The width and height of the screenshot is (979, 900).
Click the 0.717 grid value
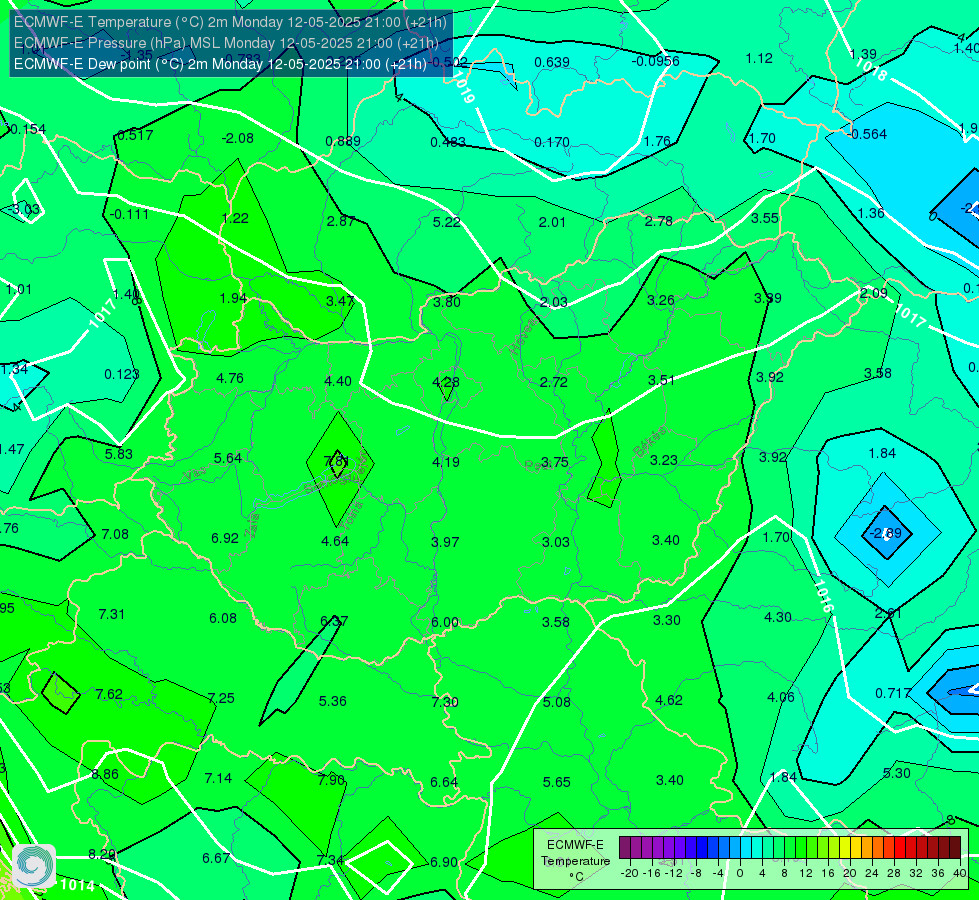tap(893, 693)
